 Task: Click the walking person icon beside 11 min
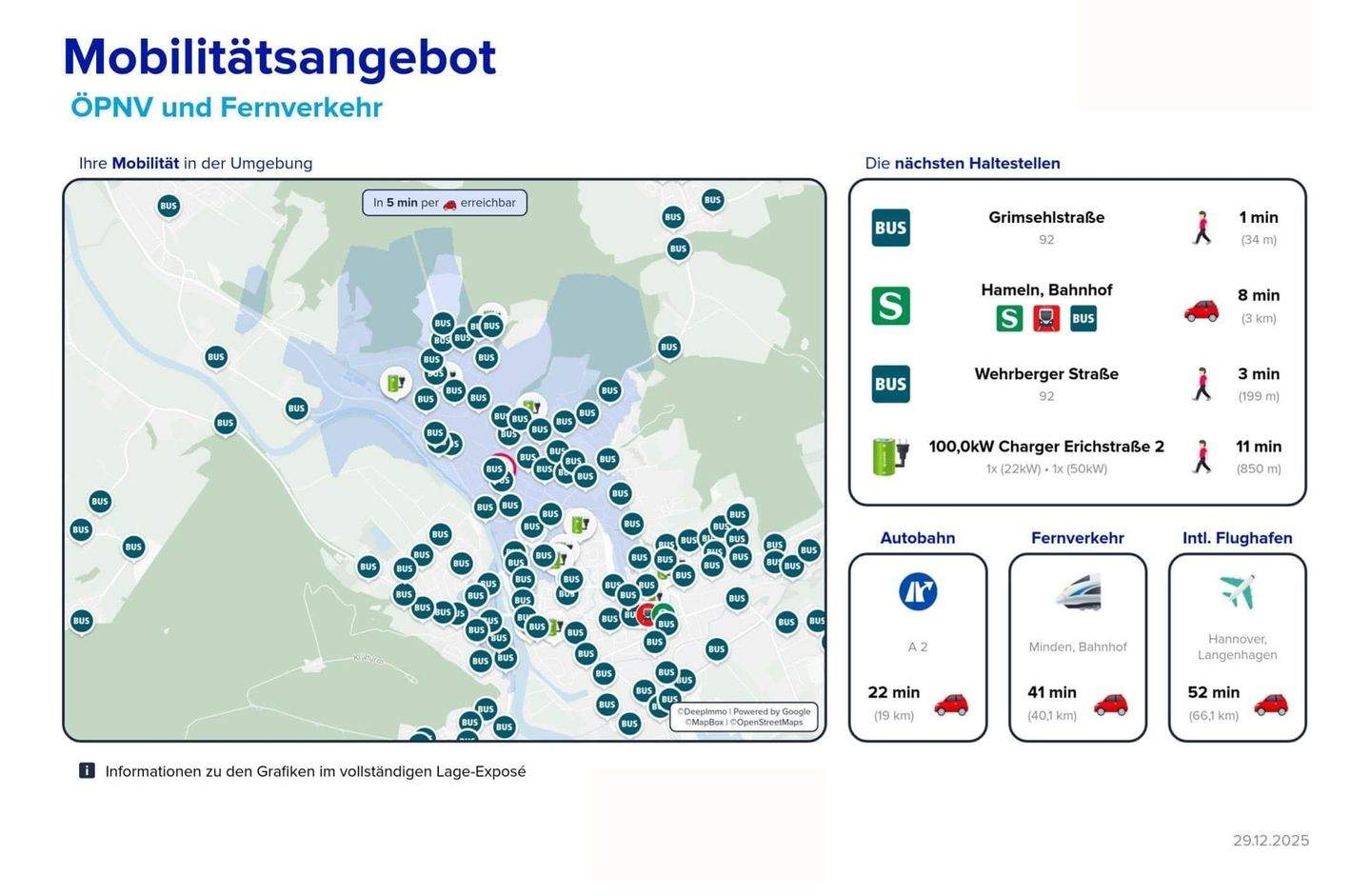[1202, 457]
